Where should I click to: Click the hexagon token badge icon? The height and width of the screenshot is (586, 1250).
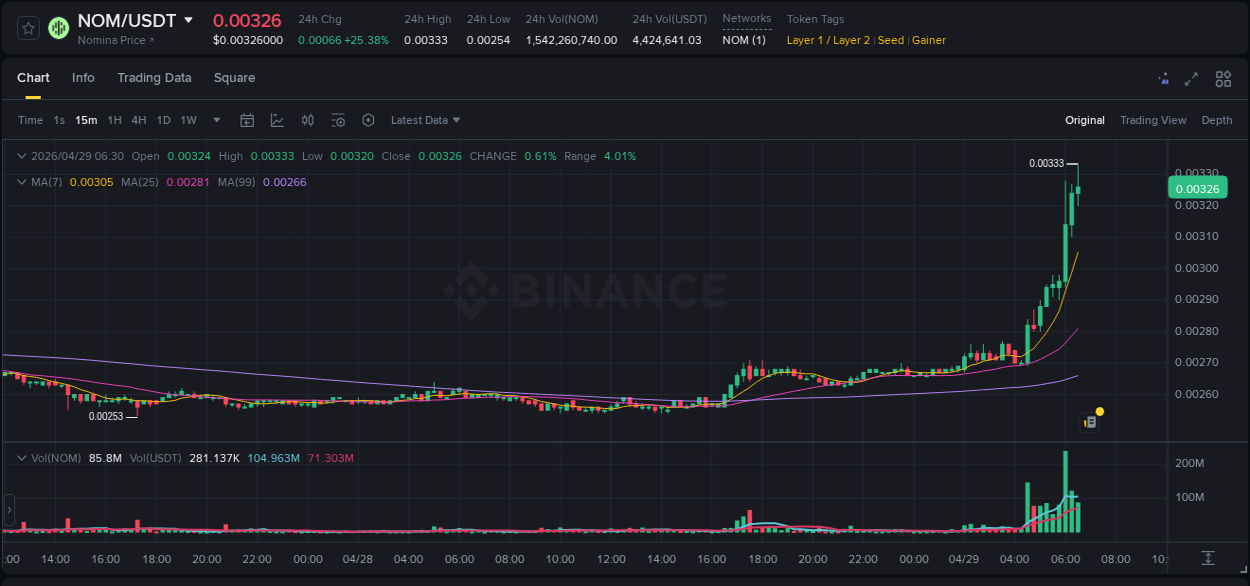pyautogui.click(x=58, y=28)
